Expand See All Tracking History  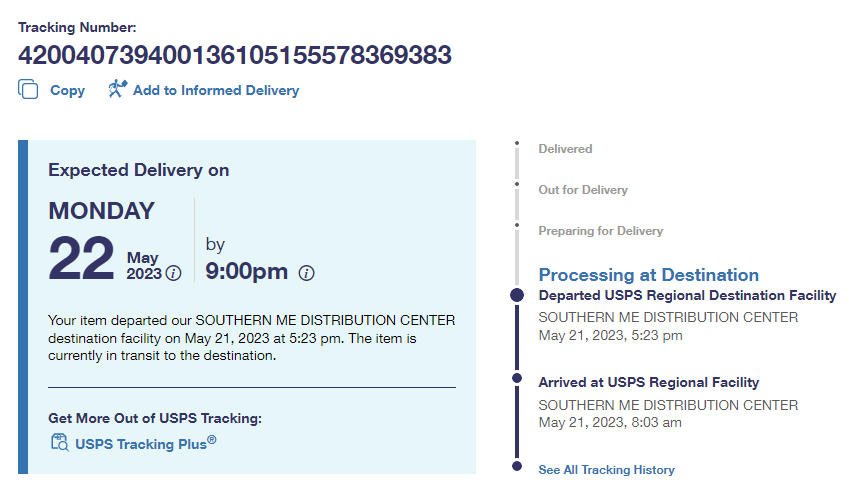tap(606, 470)
